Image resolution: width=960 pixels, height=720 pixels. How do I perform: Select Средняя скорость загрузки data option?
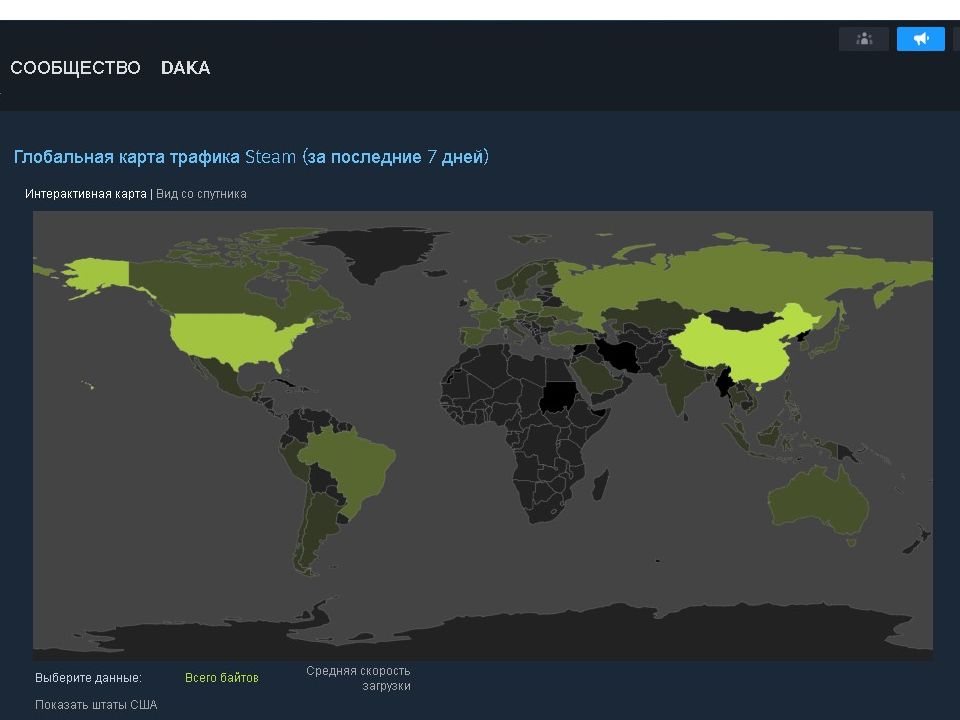tap(360, 678)
